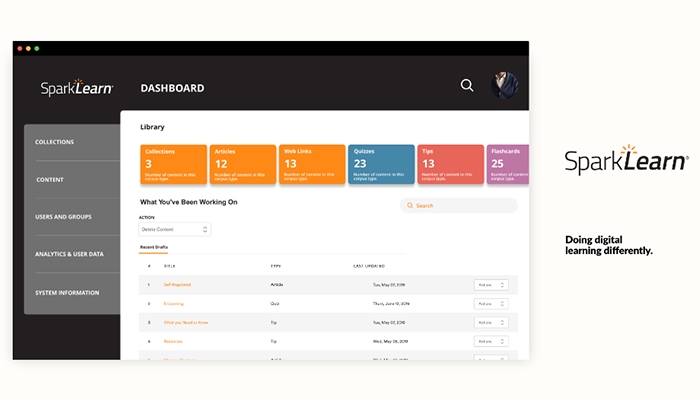Open the red Tips card
This screenshot has width=700, height=400.
[450, 164]
